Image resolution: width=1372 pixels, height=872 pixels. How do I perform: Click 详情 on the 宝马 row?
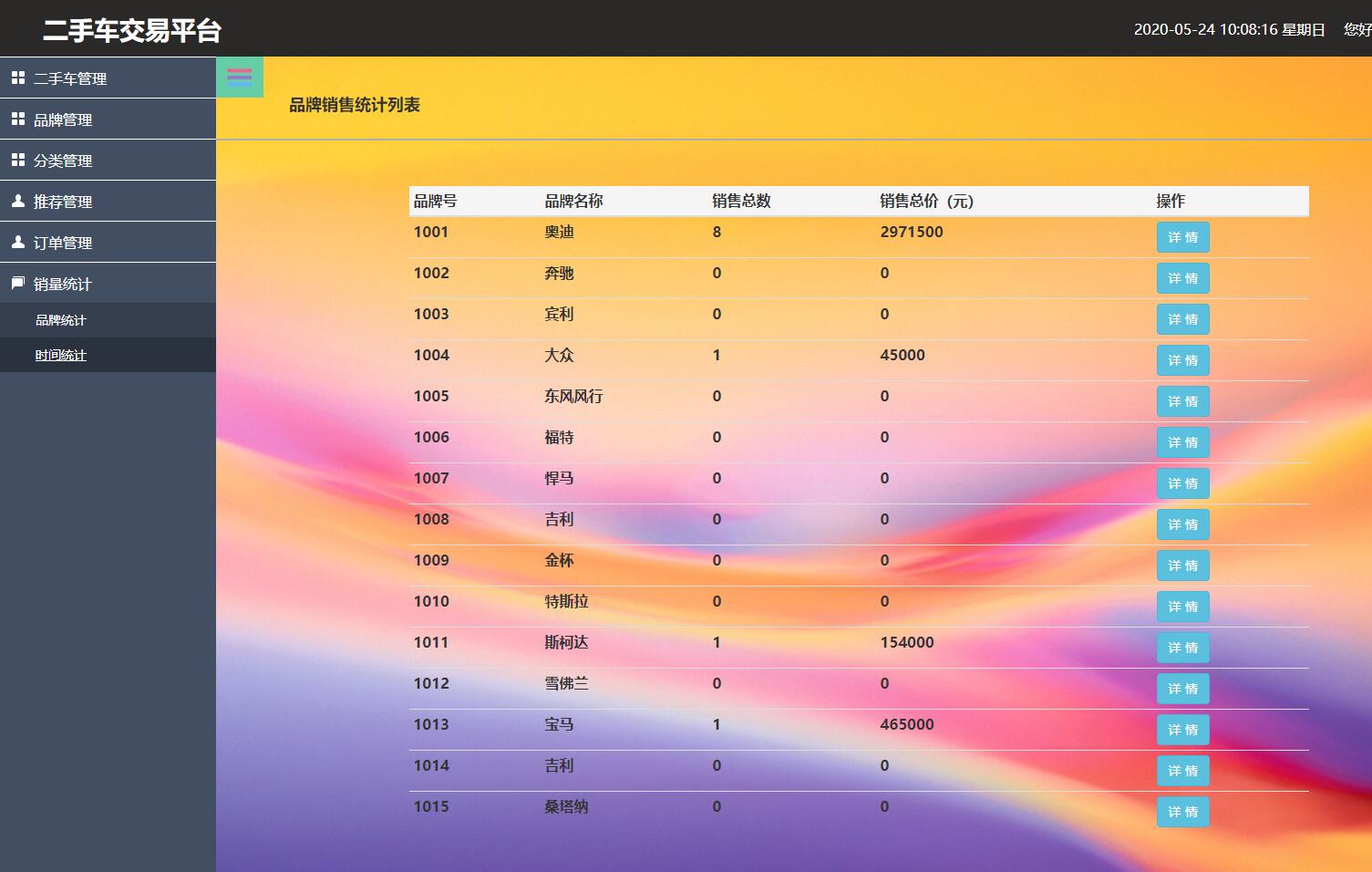click(x=1182, y=730)
